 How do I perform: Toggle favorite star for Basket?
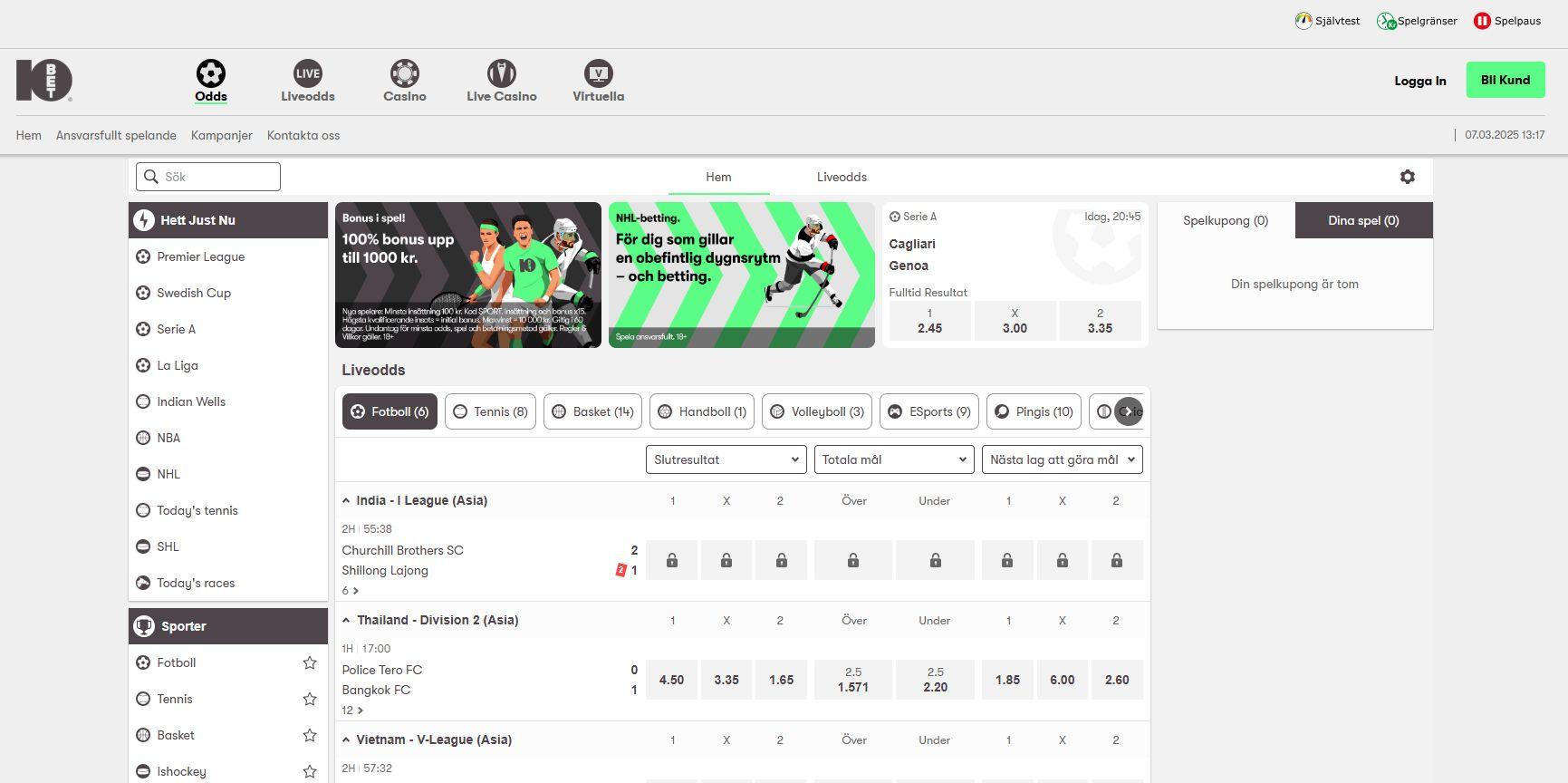(x=310, y=735)
